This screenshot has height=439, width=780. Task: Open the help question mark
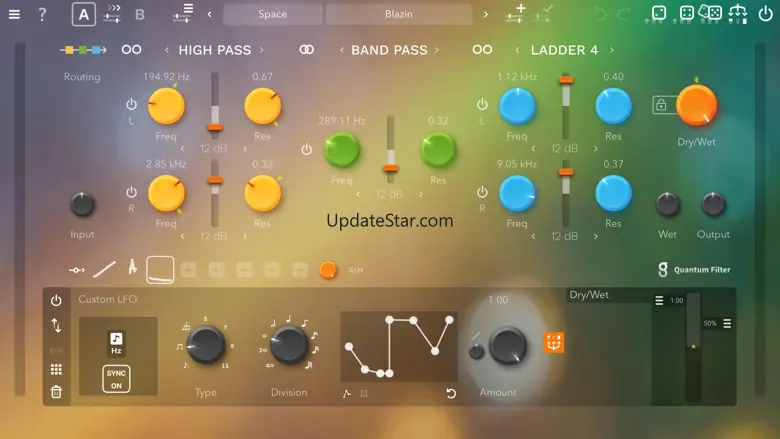(x=42, y=14)
